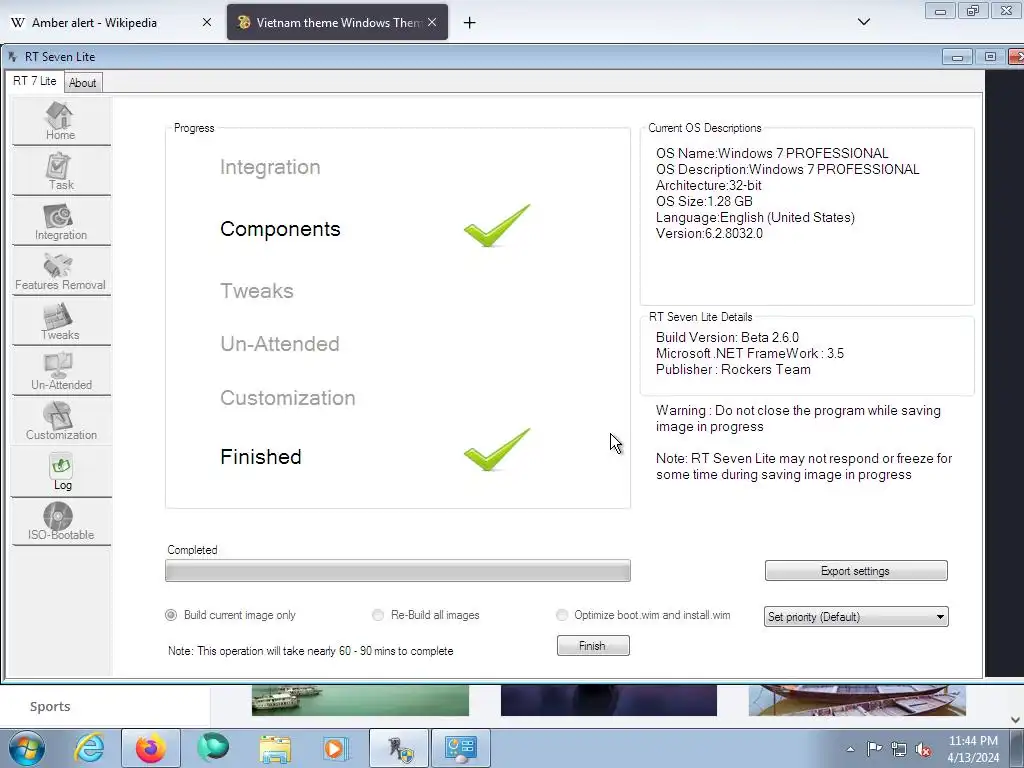Open Windows Explorer folder in taskbar
This screenshot has width=1024, height=768.
[275, 748]
